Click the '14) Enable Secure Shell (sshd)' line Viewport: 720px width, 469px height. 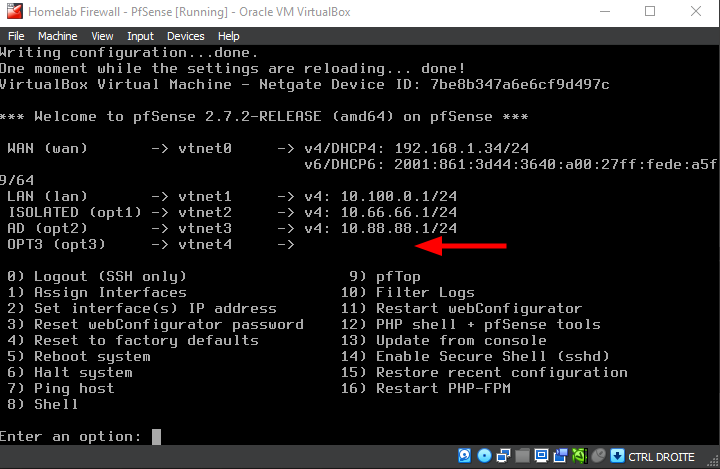[475, 356]
